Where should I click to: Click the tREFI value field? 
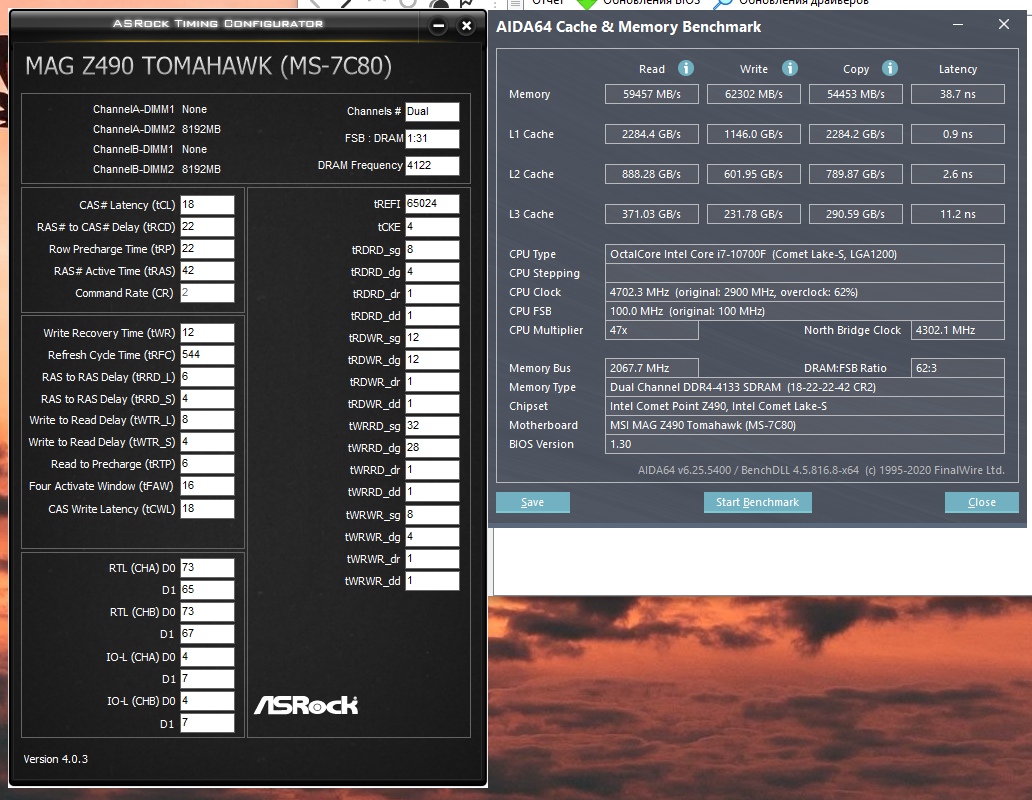click(x=432, y=204)
